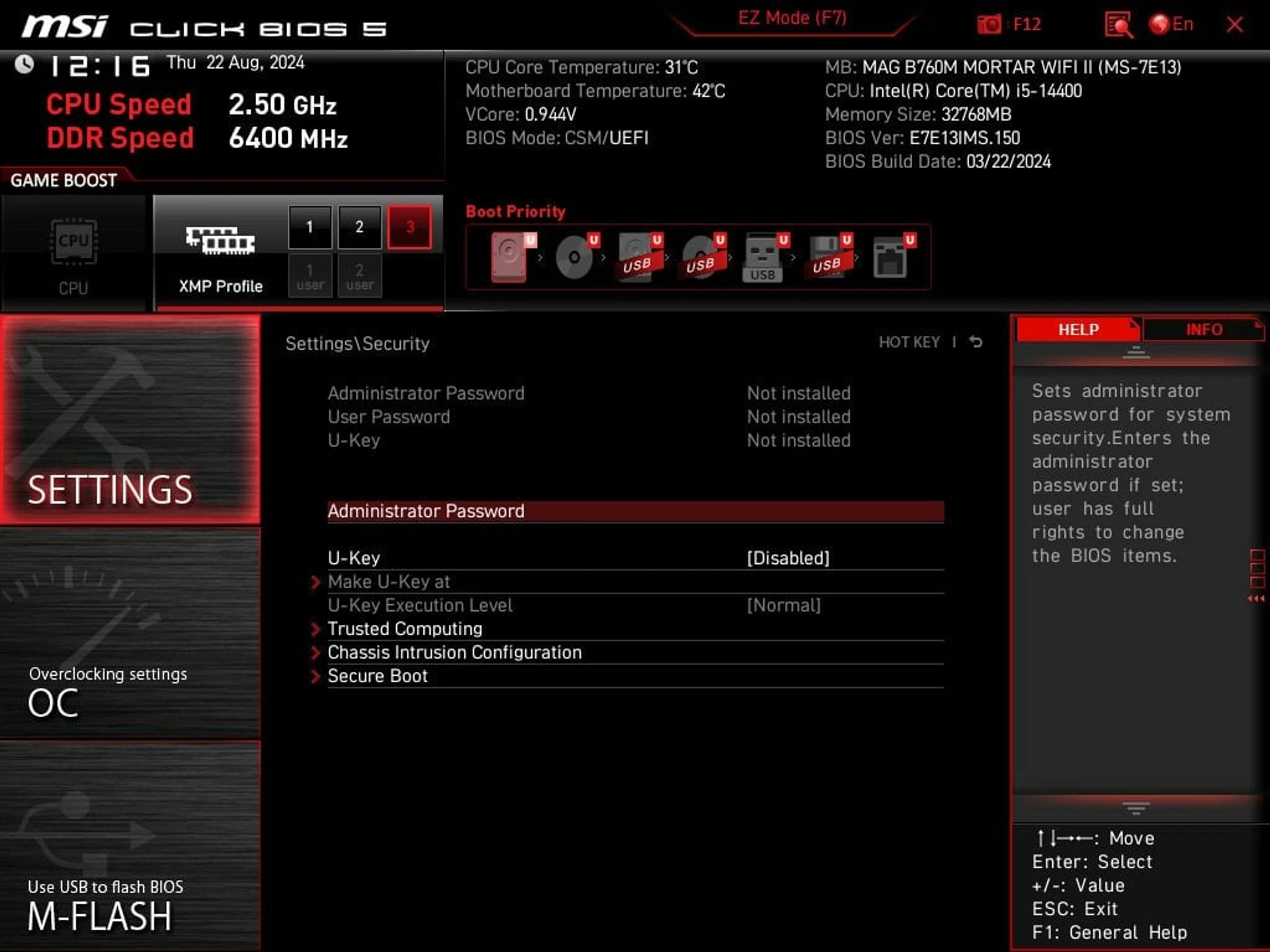Click the CPU Core Temperature 31°C reading
Screen dimensions: 1270x952
pyautogui.click(x=581, y=67)
